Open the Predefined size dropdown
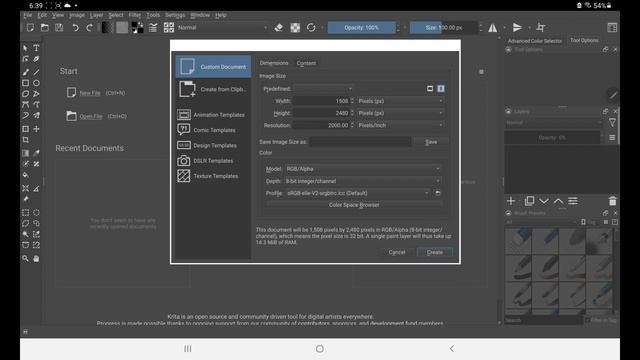This screenshot has height=360, width=640. tap(323, 89)
